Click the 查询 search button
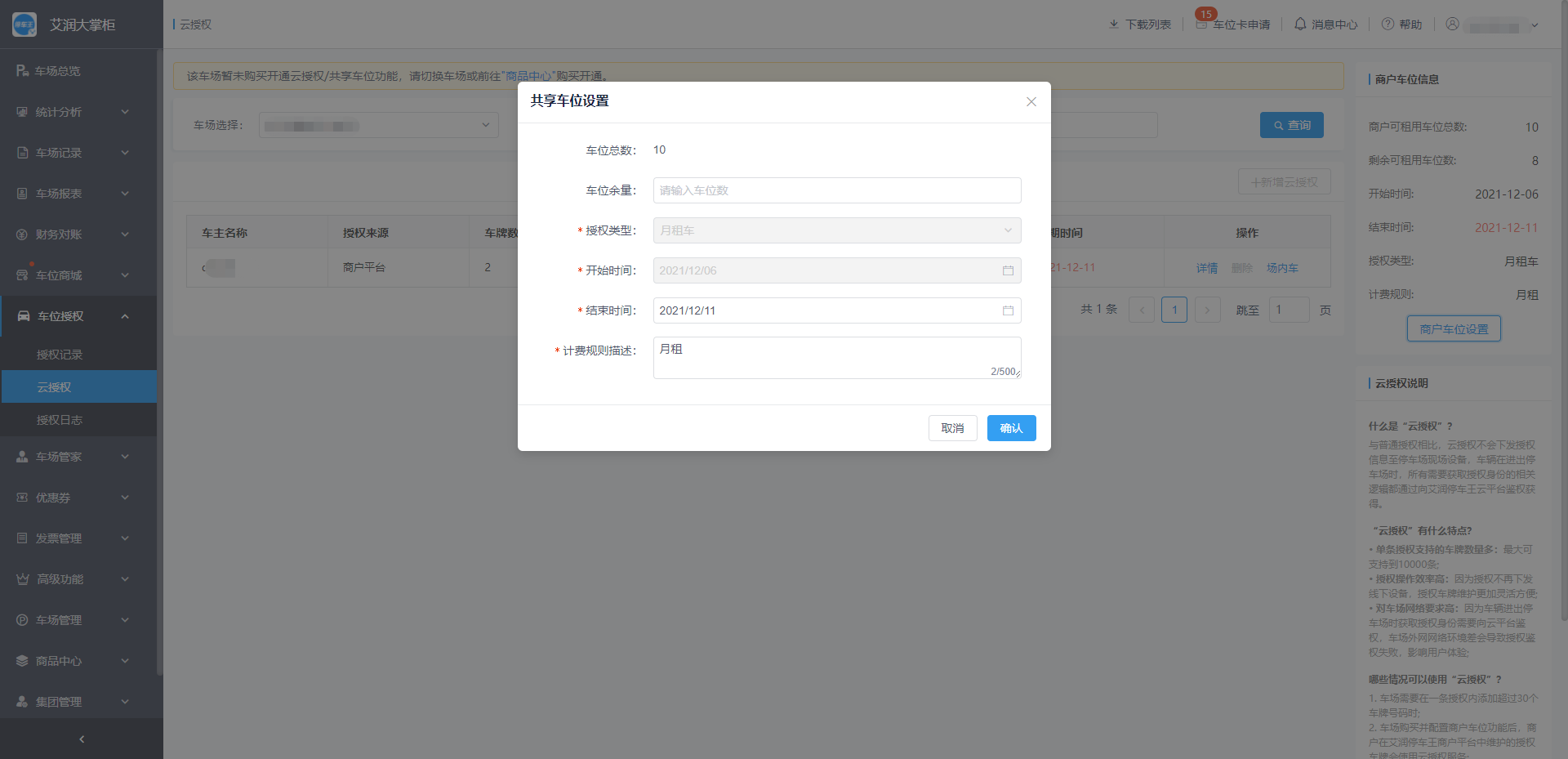1568x759 pixels. coord(1292,125)
